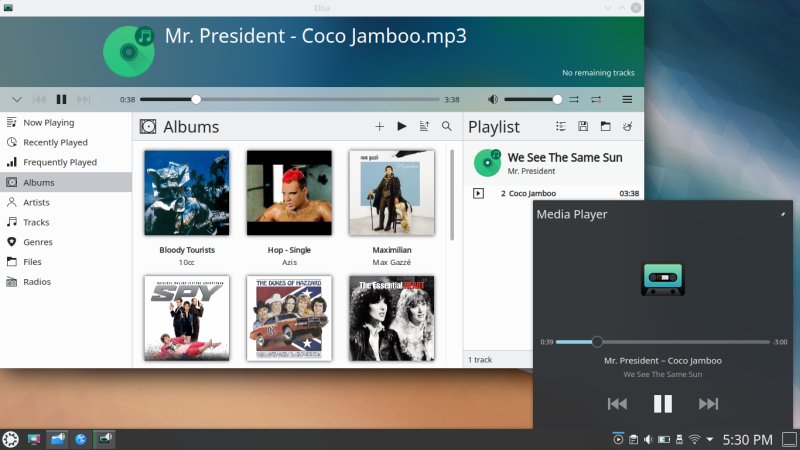Open the Spy album cover

coord(187,318)
